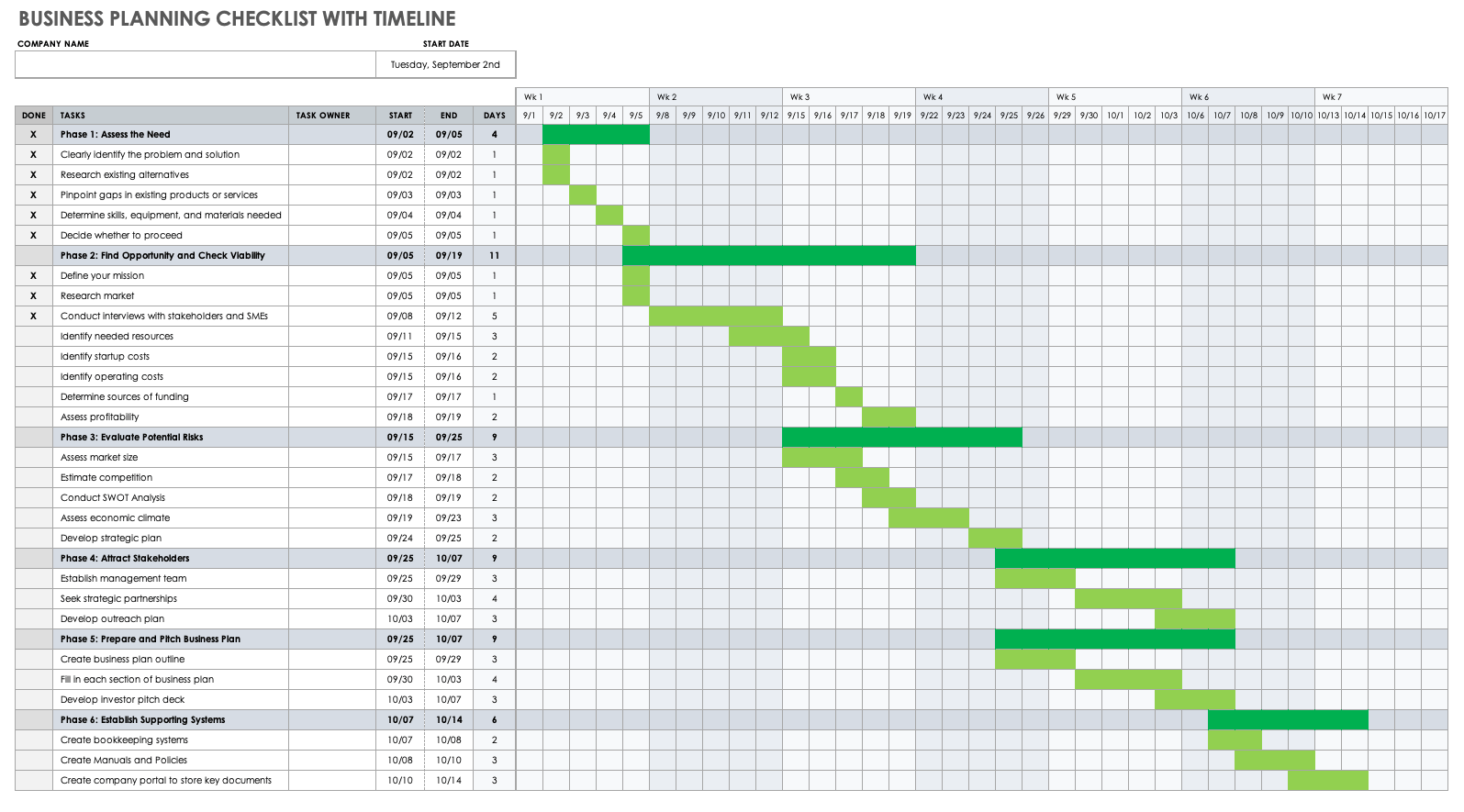This screenshot has width=1464, height=812.
Task: Click 'Fill in each section of business plan'
Action: (138, 680)
